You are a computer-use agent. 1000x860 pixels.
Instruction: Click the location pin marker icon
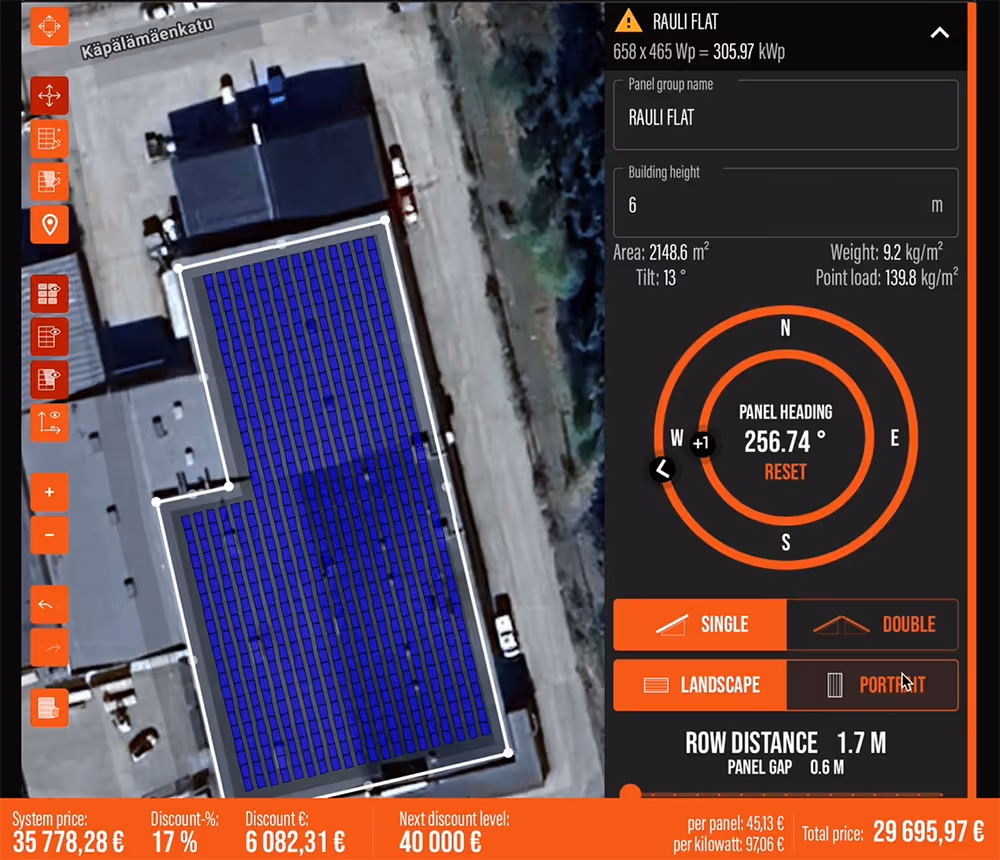coord(49,225)
